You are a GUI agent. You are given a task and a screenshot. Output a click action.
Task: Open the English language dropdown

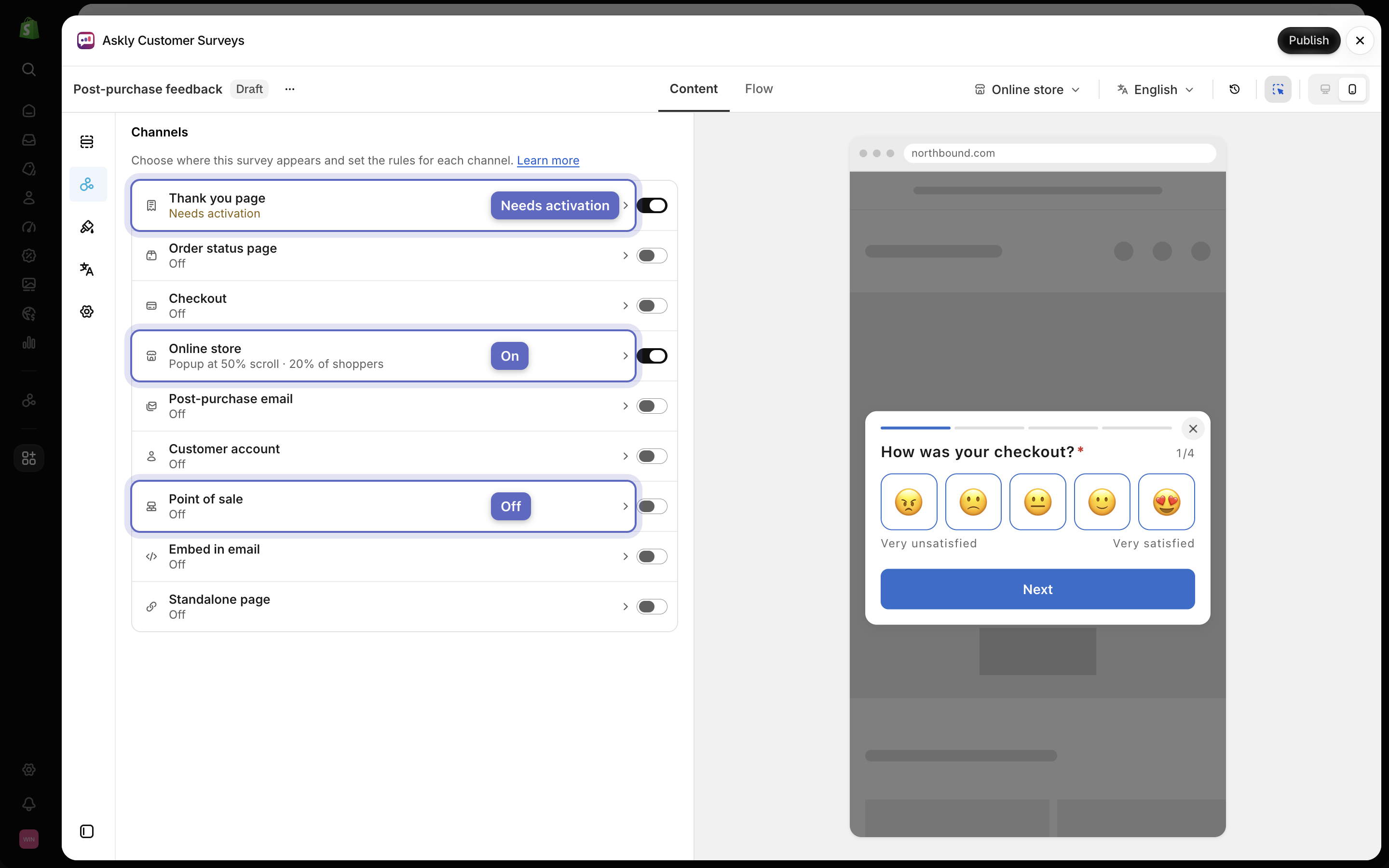coord(1156,90)
